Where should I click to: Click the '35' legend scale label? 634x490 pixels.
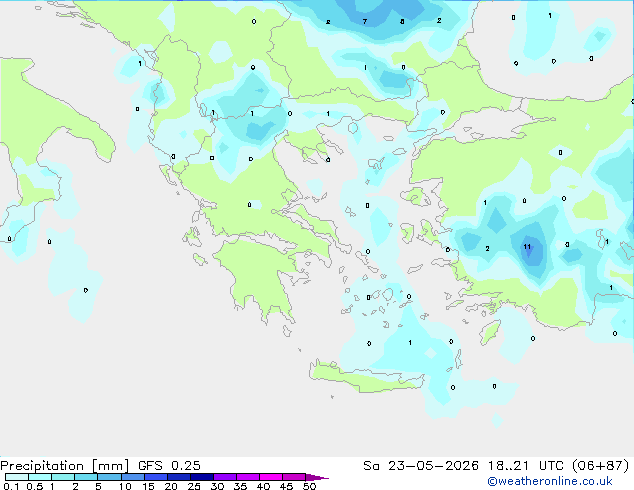240,486
